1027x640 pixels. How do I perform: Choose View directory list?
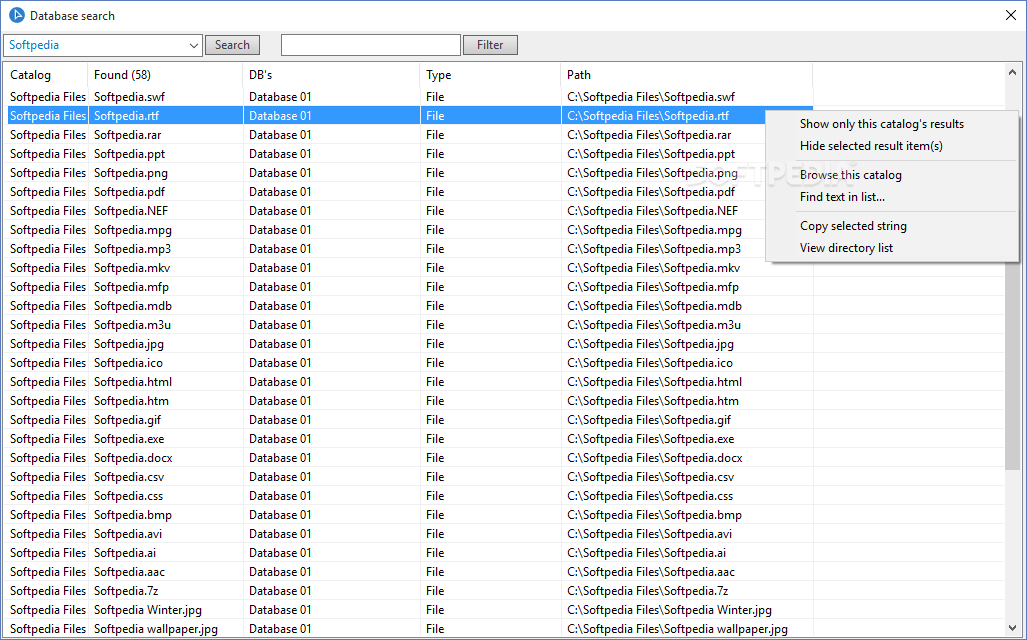tap(846, 248)
